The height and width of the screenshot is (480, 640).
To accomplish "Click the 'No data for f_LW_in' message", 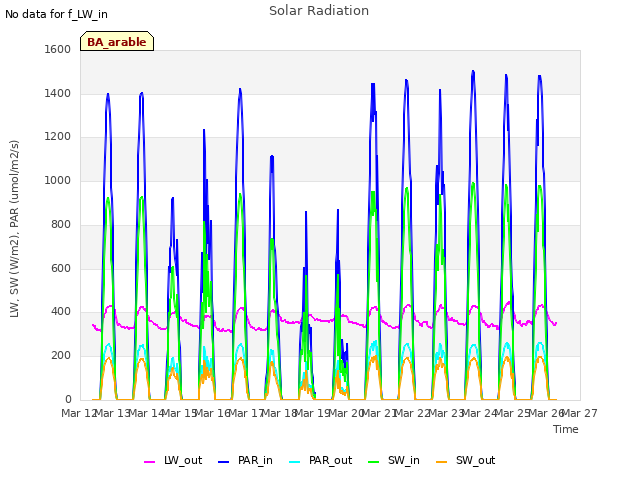I will point(56,14).
